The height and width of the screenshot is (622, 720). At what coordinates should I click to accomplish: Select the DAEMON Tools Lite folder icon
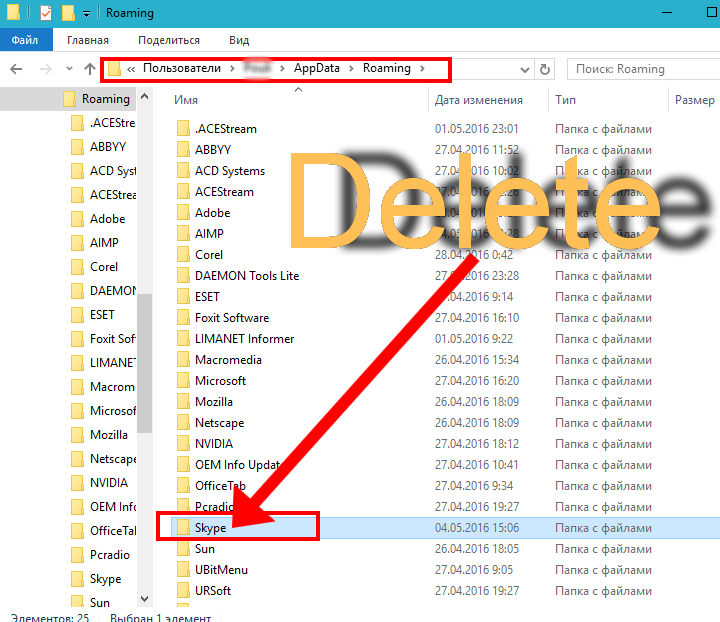182,275
